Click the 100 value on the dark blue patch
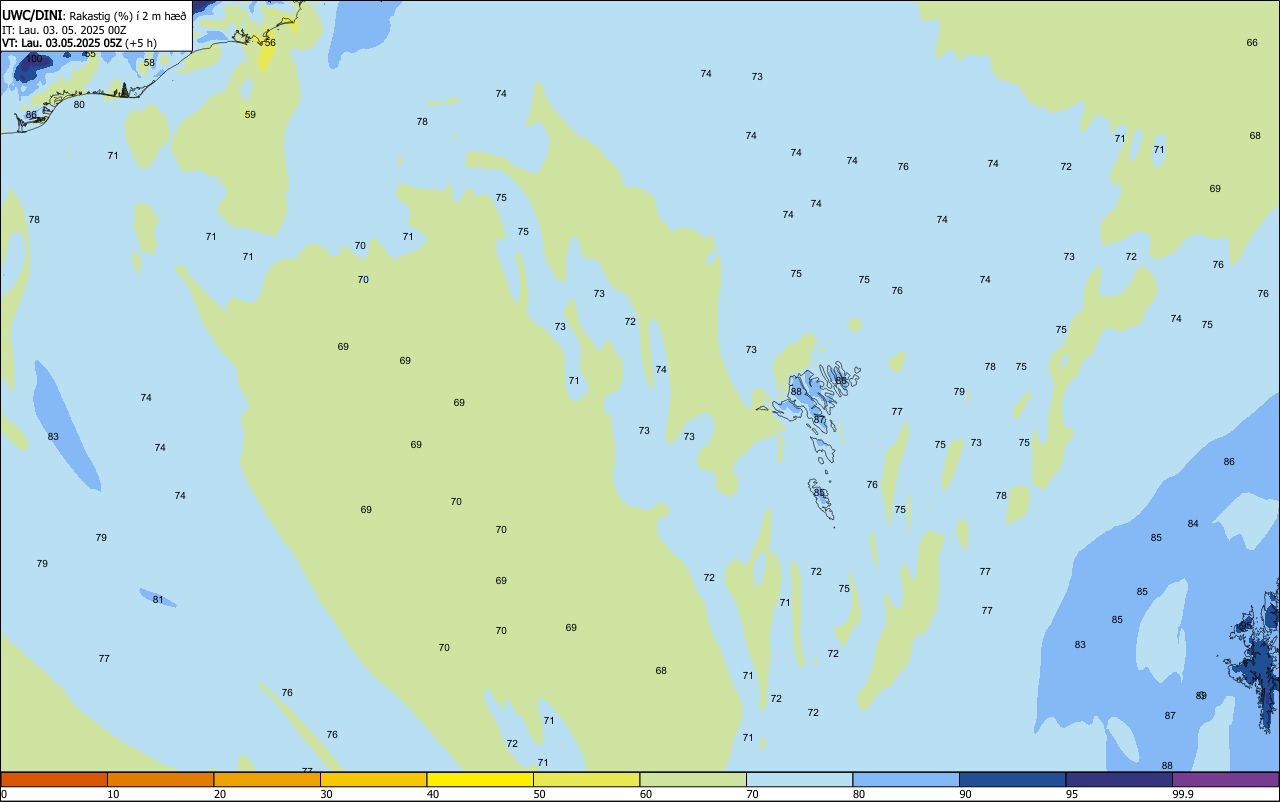The width and height of the screenshot is (1280, 802). [34, 59]
